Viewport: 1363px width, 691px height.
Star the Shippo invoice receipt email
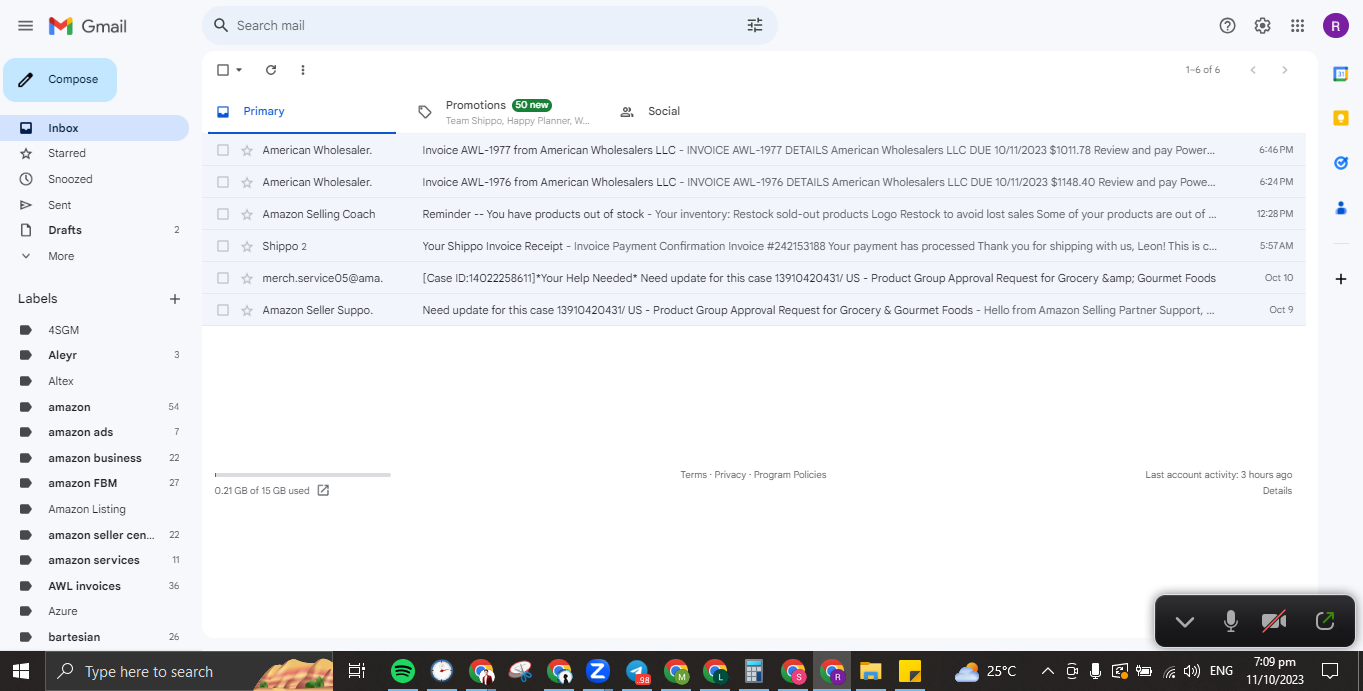[247, 246]
